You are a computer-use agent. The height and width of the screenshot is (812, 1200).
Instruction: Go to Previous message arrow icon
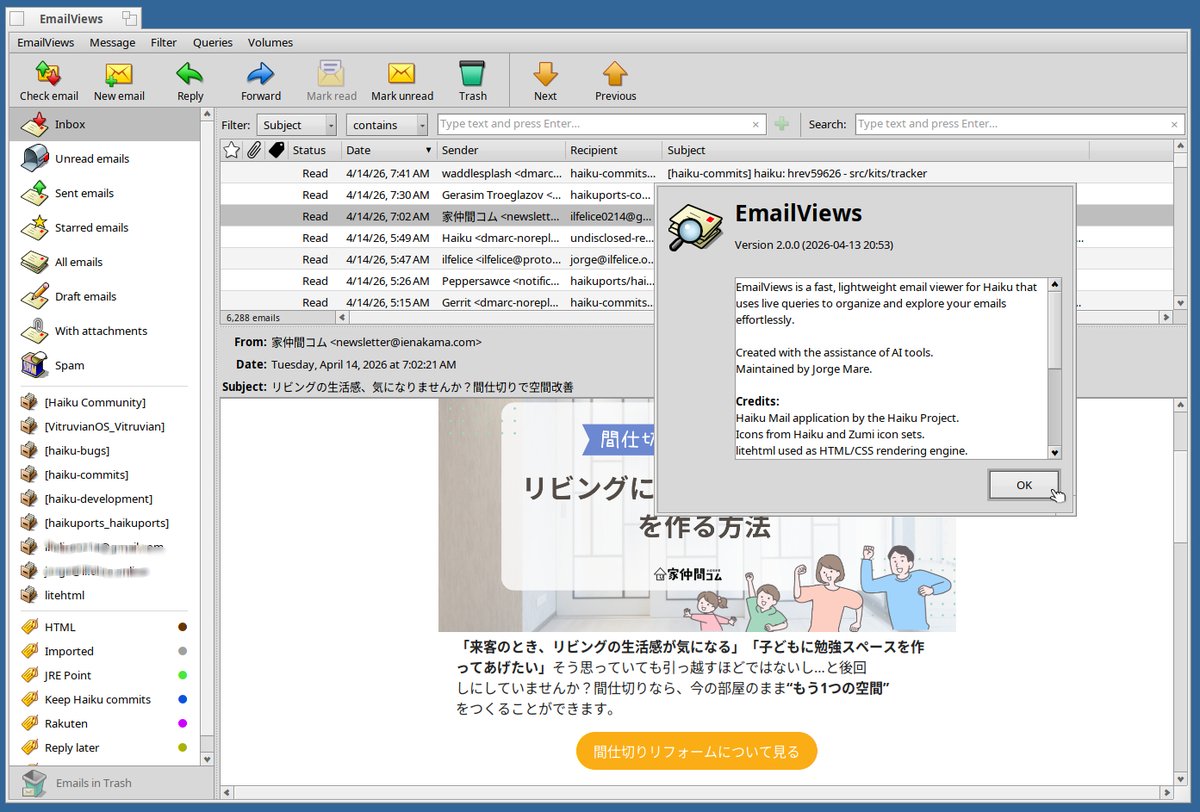(615, 74)
